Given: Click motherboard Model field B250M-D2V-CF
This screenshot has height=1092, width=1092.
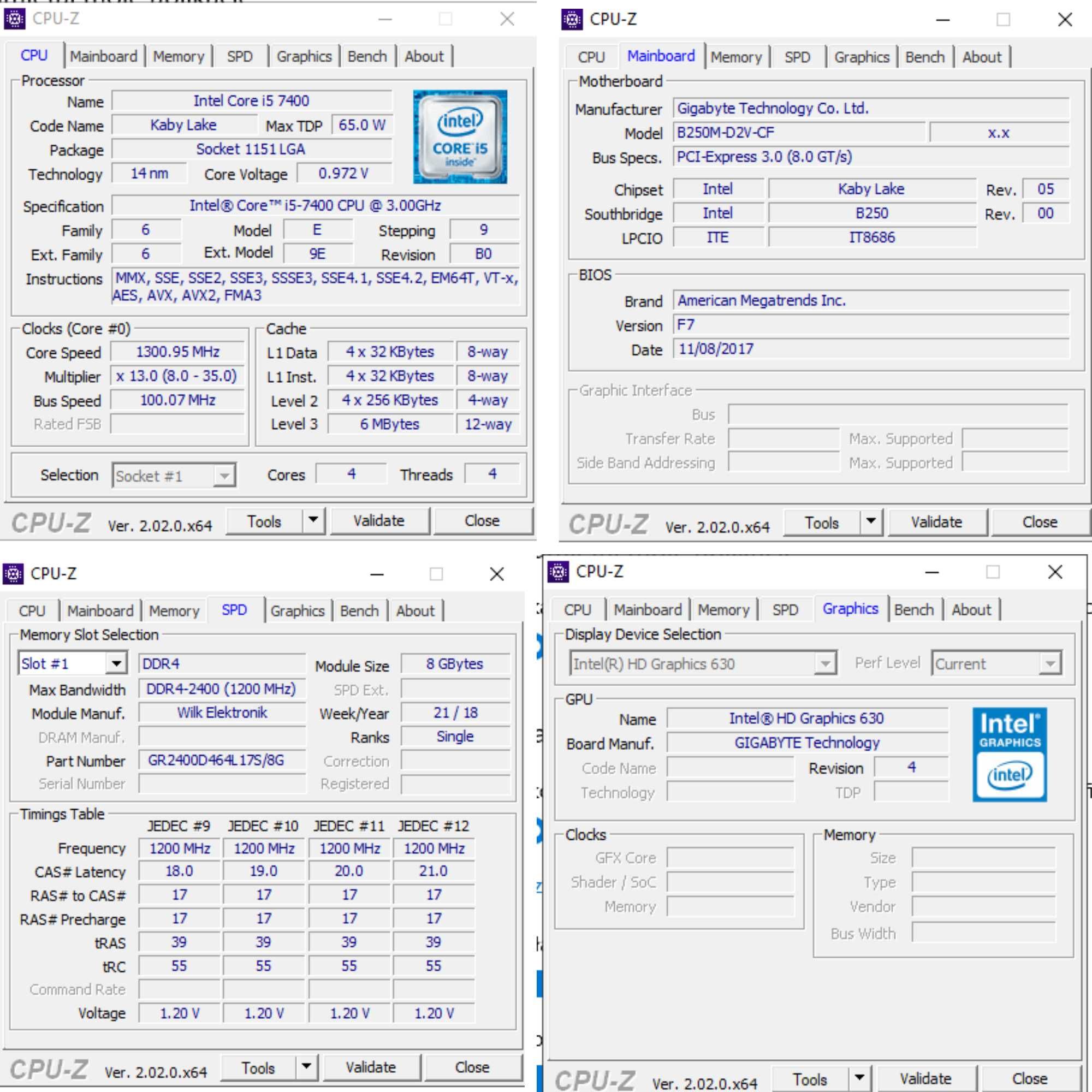Looking at the screenshot, I should coord(799,132).
